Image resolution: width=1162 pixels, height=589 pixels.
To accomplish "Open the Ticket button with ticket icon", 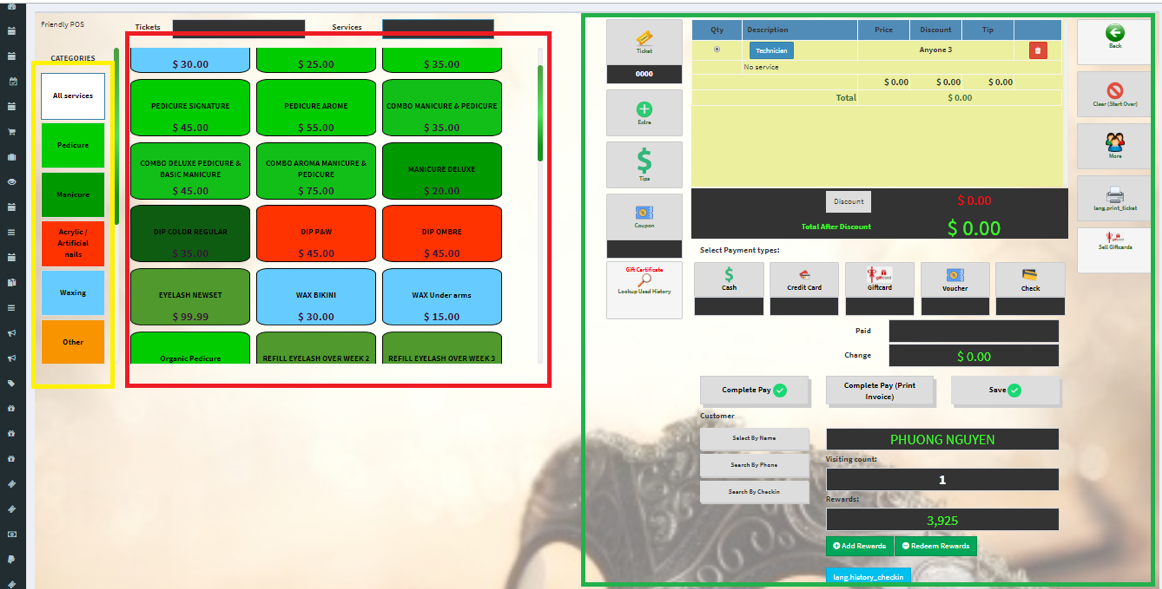I will pyautogui.click(x=644, y=42).
